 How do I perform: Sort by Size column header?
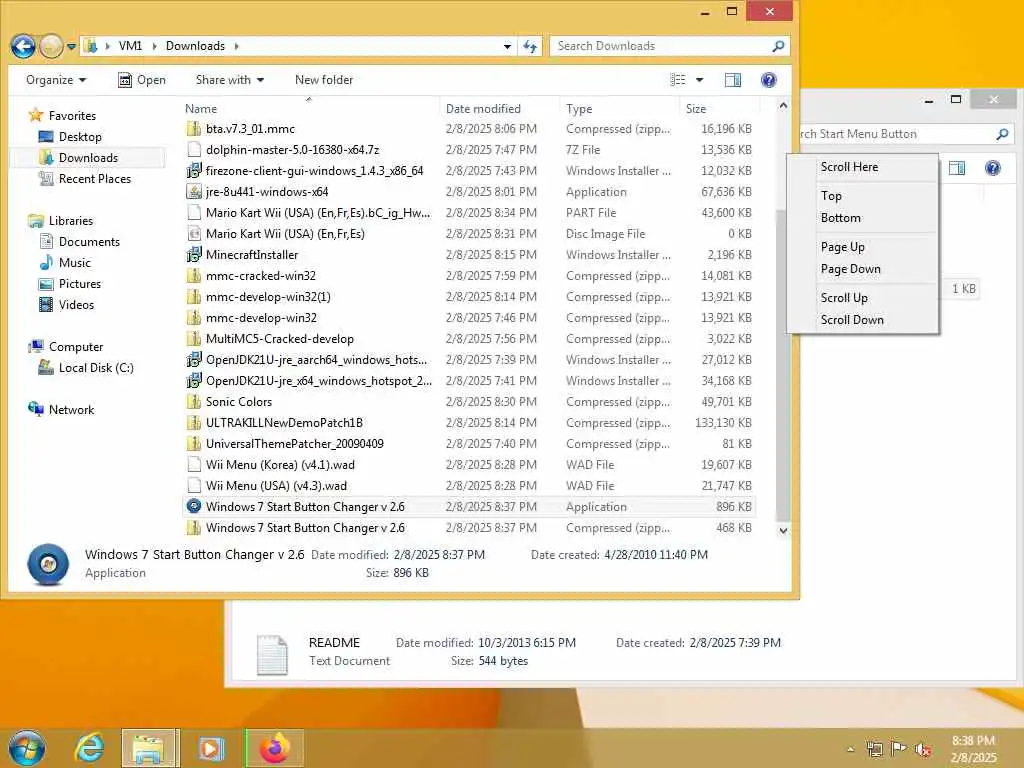coord(696,108)
